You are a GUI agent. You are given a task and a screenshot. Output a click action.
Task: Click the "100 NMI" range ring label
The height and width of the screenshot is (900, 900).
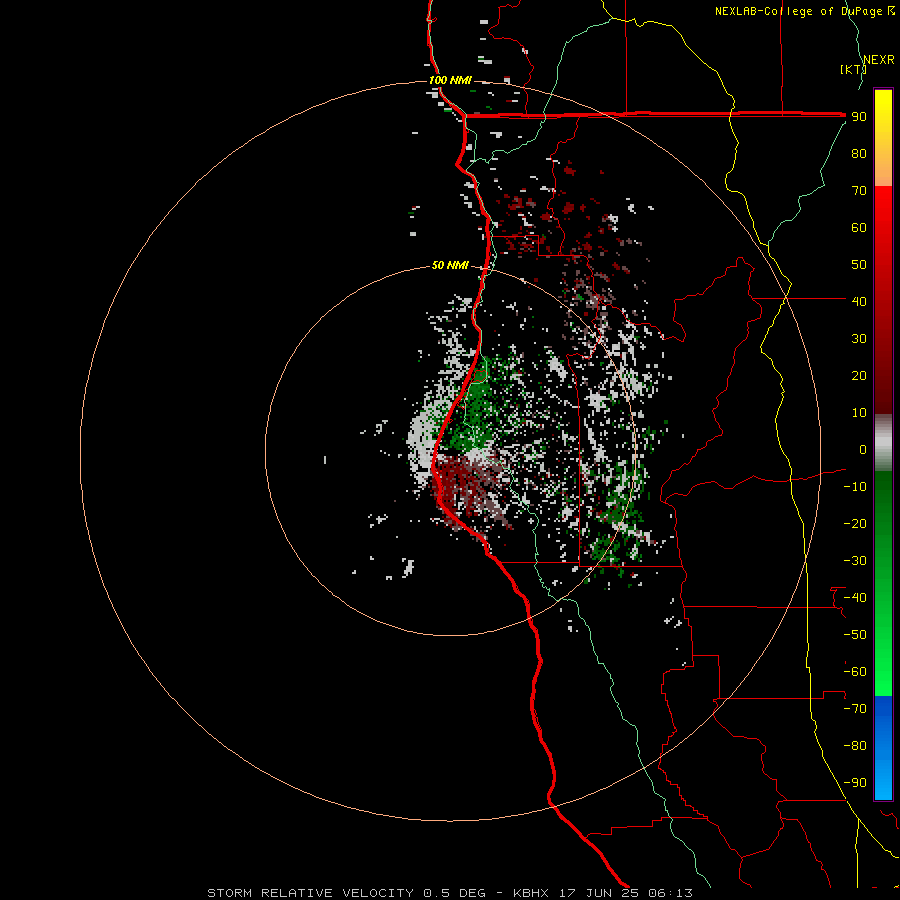click(x=450, y=80)
